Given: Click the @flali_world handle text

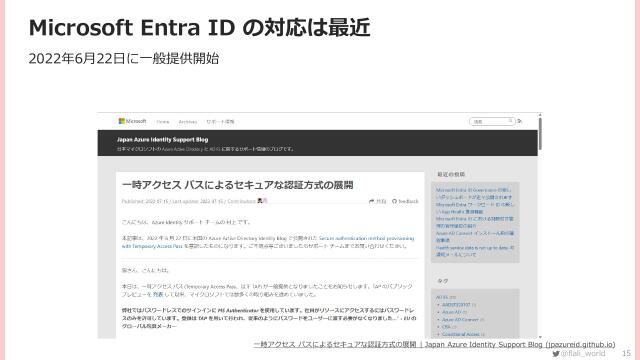Looking at the screenshot, I should (x=583, y=353).
